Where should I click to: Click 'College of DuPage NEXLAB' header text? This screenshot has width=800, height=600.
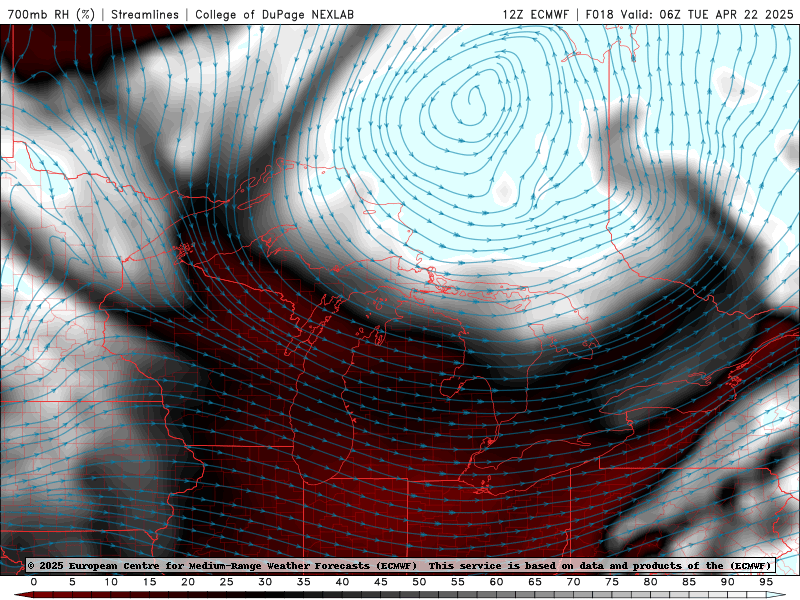tap(274, 14)
